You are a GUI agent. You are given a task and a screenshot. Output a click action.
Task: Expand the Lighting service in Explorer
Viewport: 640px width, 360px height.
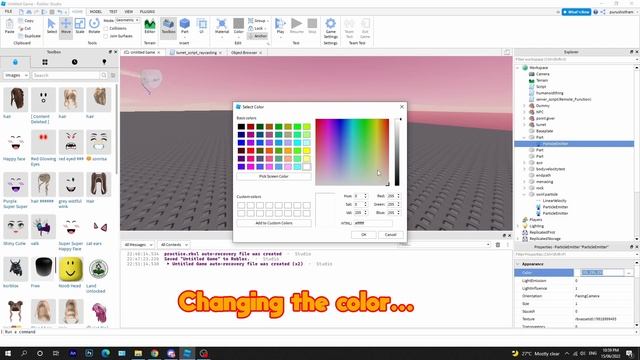(x=518, y=226)
